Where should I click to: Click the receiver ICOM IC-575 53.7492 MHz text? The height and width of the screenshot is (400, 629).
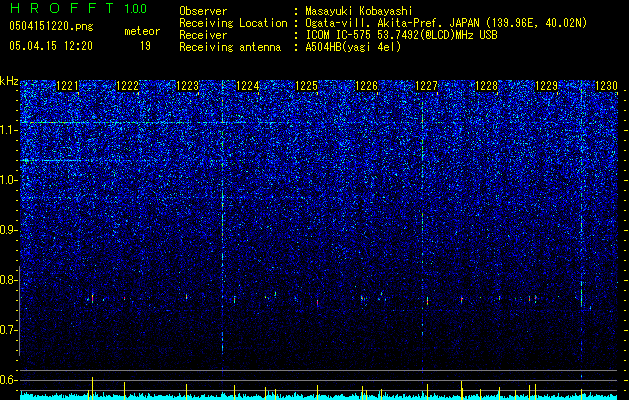[x=401, y=35]
